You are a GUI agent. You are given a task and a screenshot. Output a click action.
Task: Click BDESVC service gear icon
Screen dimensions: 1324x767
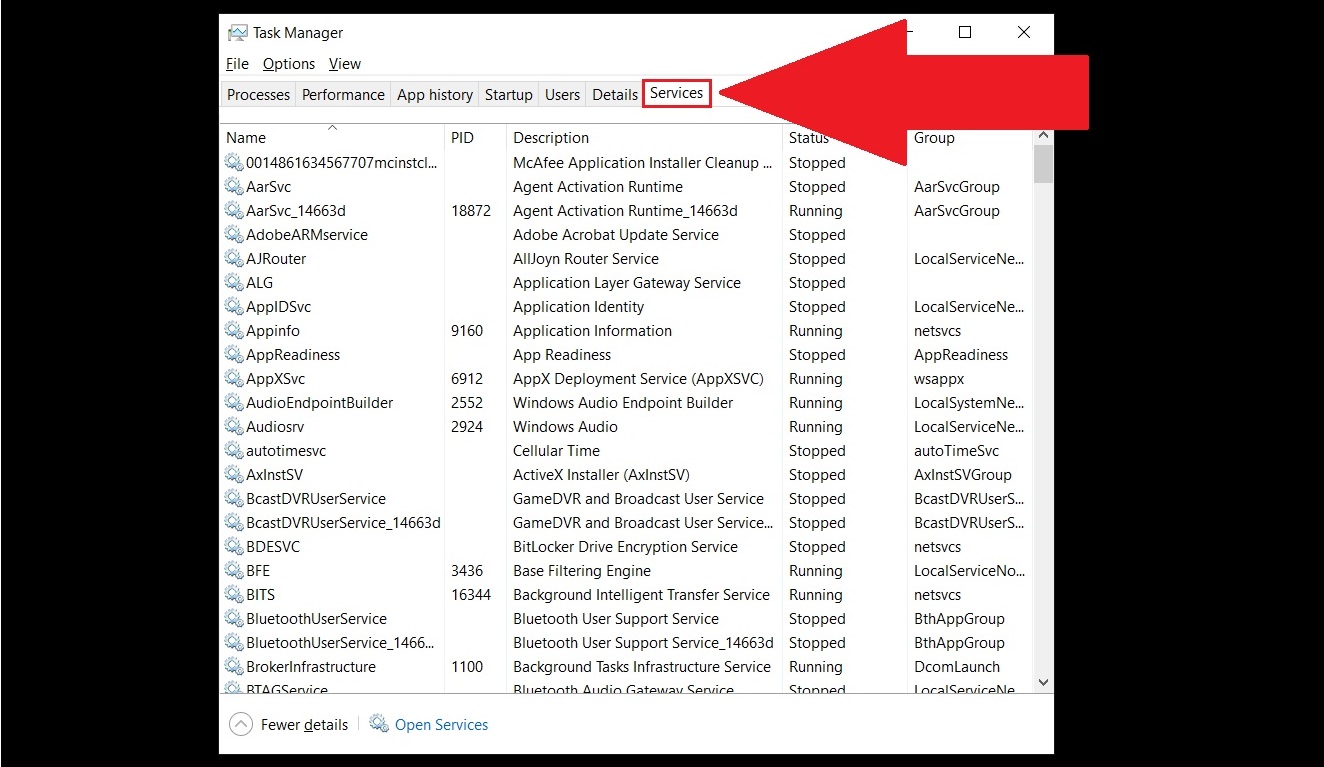pos(234,546)
